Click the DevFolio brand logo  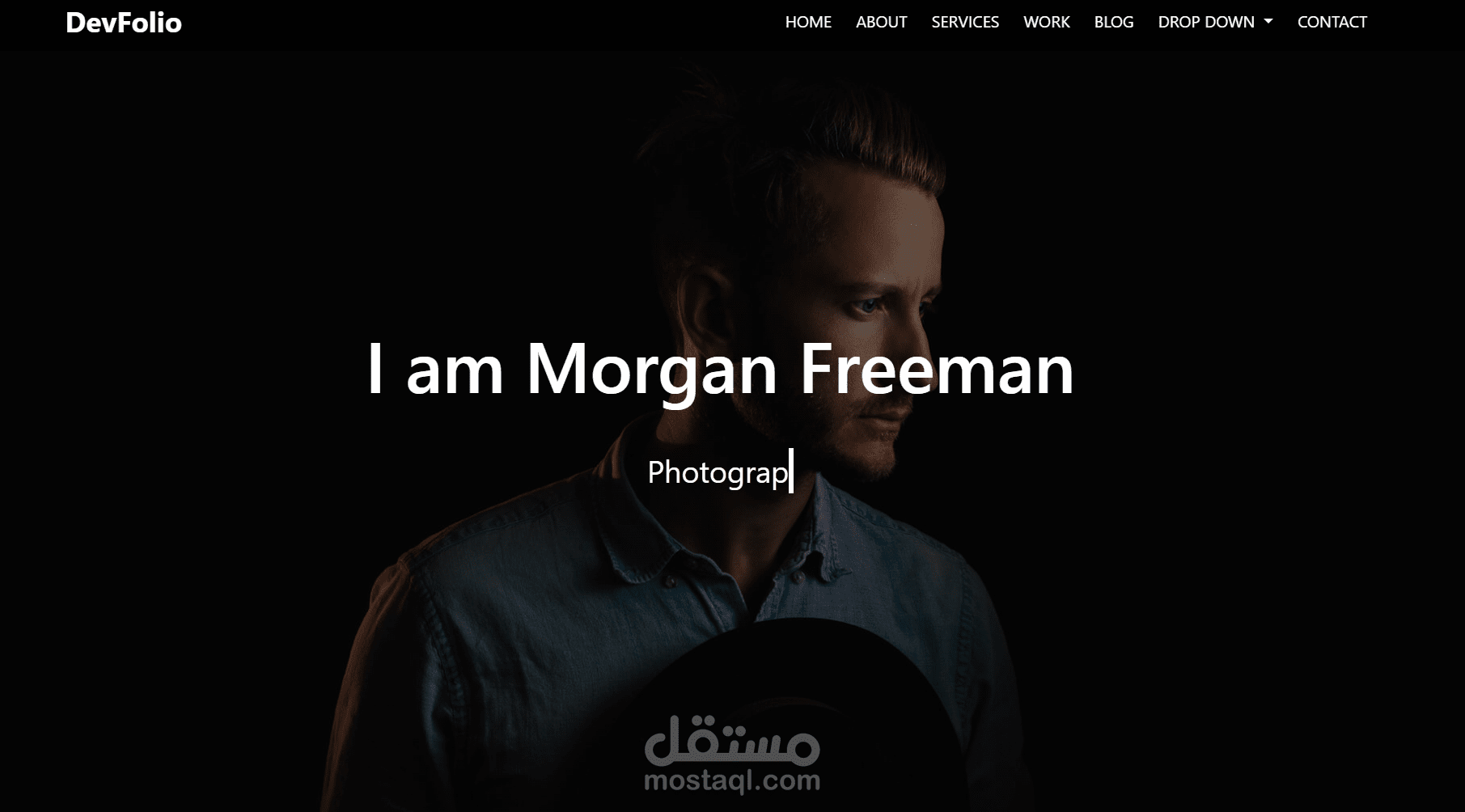124,23
